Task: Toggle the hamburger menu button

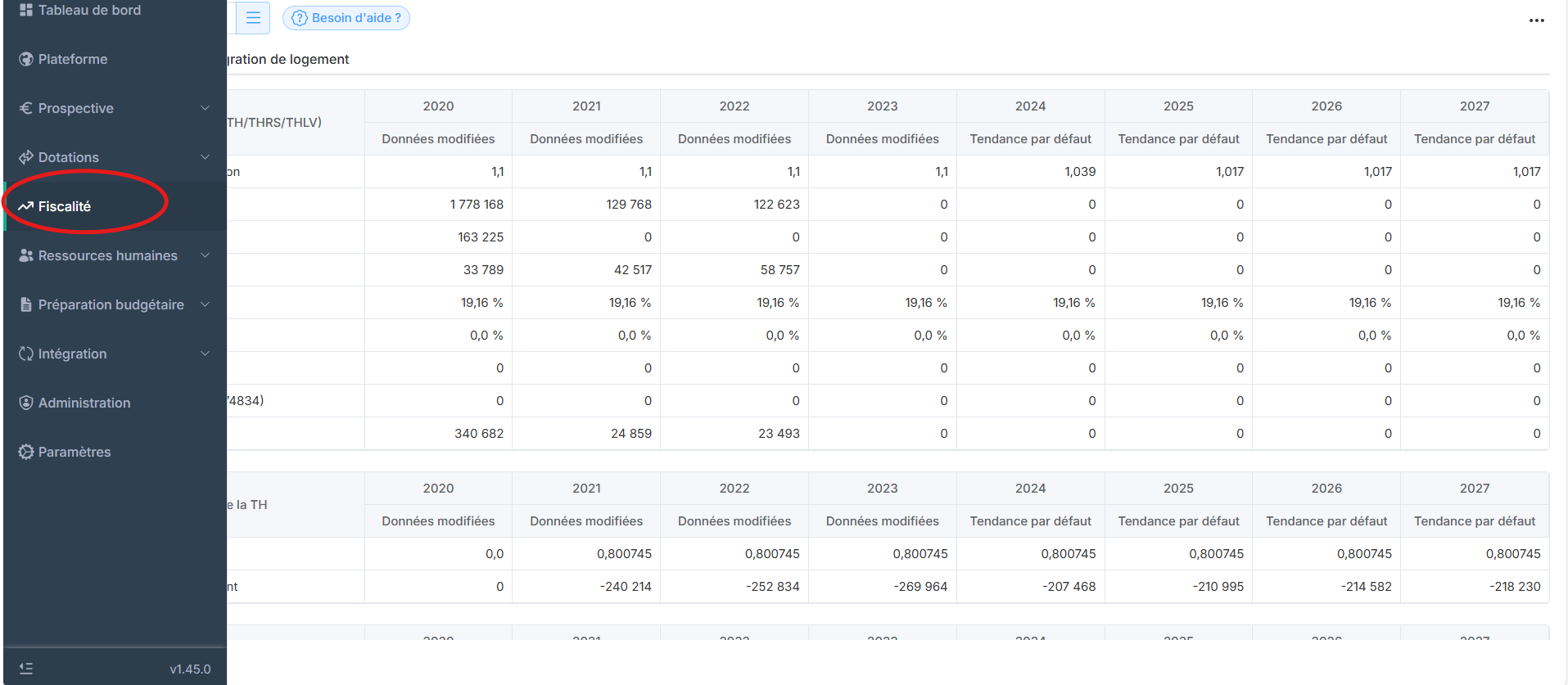Action: click(253, 18)
